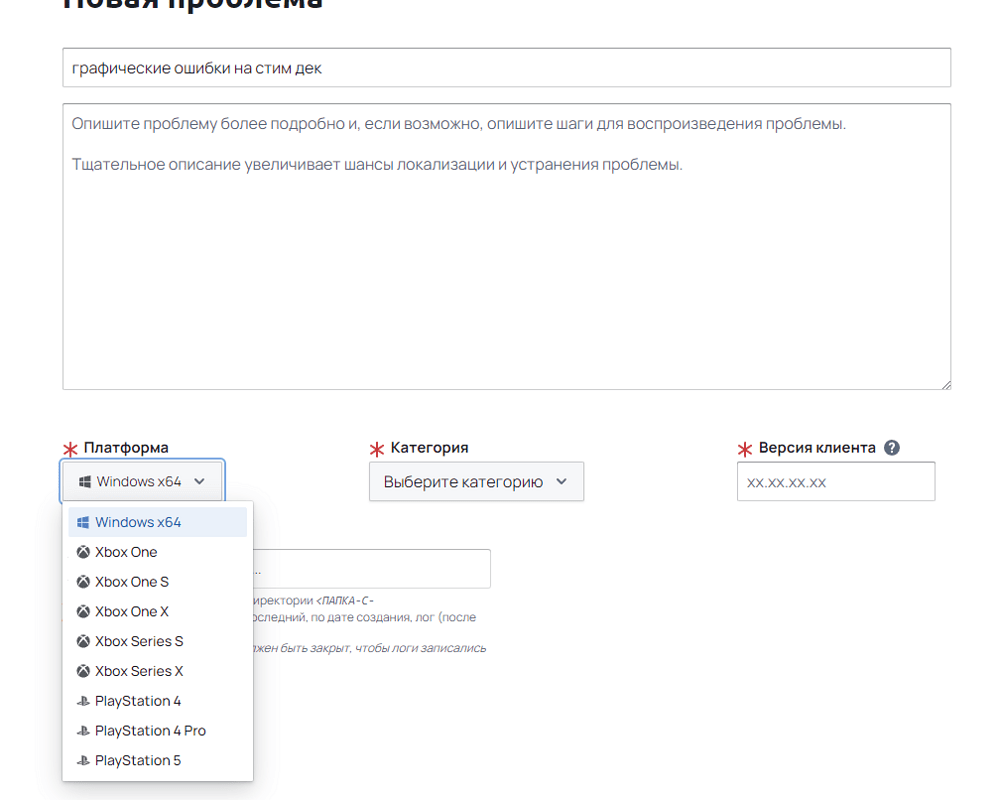Pick PlayStation 4 Pro platform option
The width and height of the screenshot is (1000, 800).
tap(150, 731)
